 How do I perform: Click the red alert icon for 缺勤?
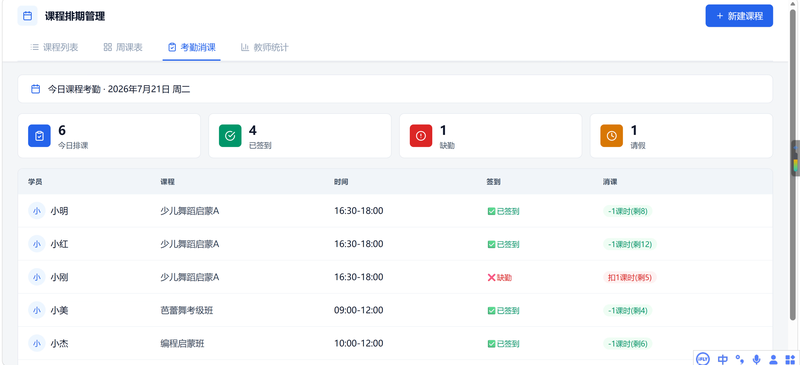pos(421,136)
